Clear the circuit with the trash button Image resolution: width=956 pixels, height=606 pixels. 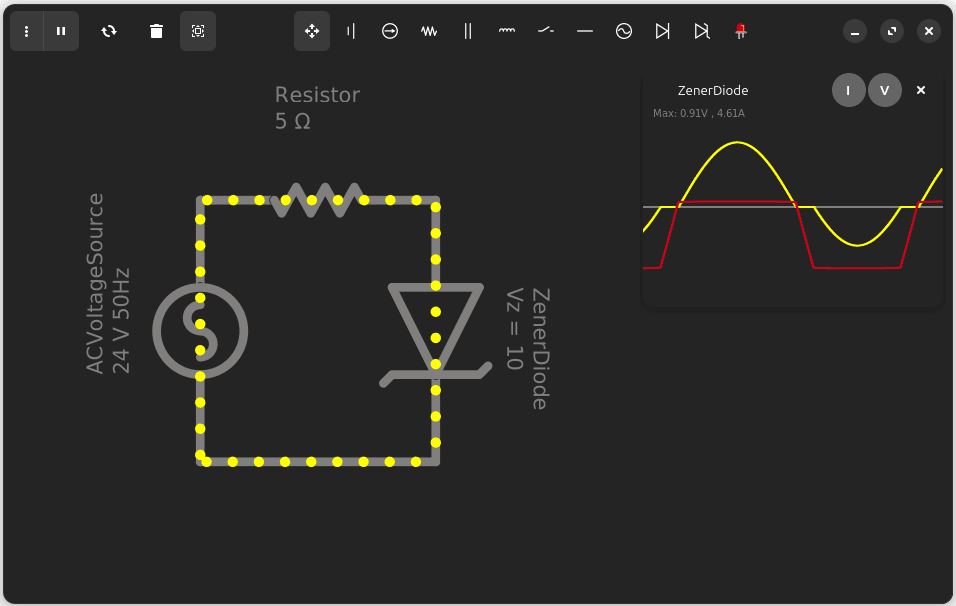(156, 31)
